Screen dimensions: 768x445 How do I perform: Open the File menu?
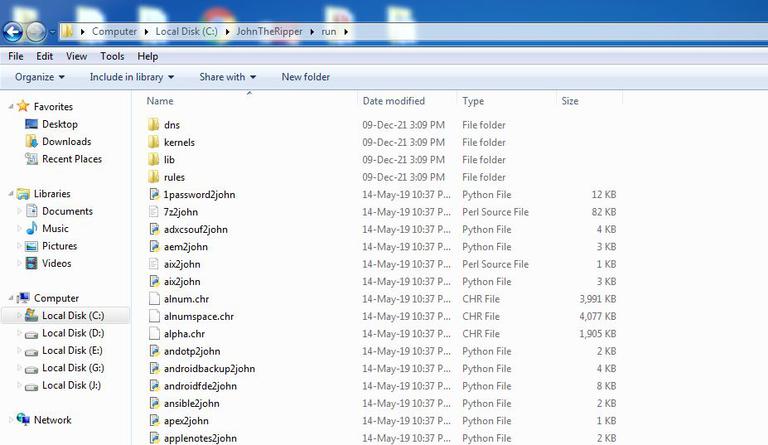16,56
